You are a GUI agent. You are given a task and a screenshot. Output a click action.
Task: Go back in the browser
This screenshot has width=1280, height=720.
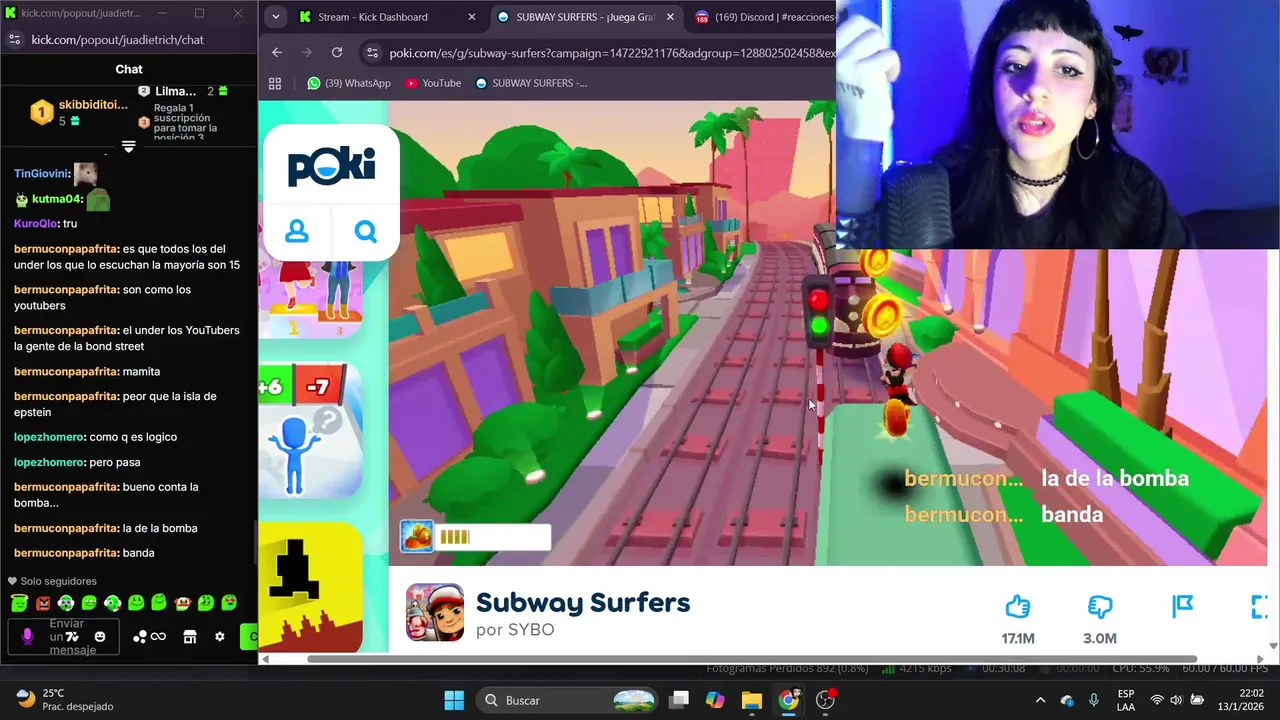point(277,53)
